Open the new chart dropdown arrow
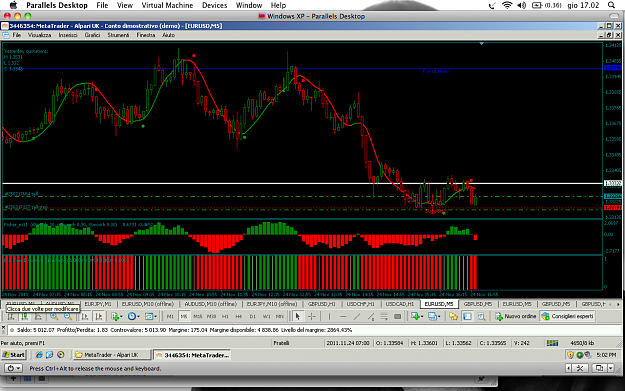The height and width of the screenshot is (391, 625). click(x=422, y=316)
